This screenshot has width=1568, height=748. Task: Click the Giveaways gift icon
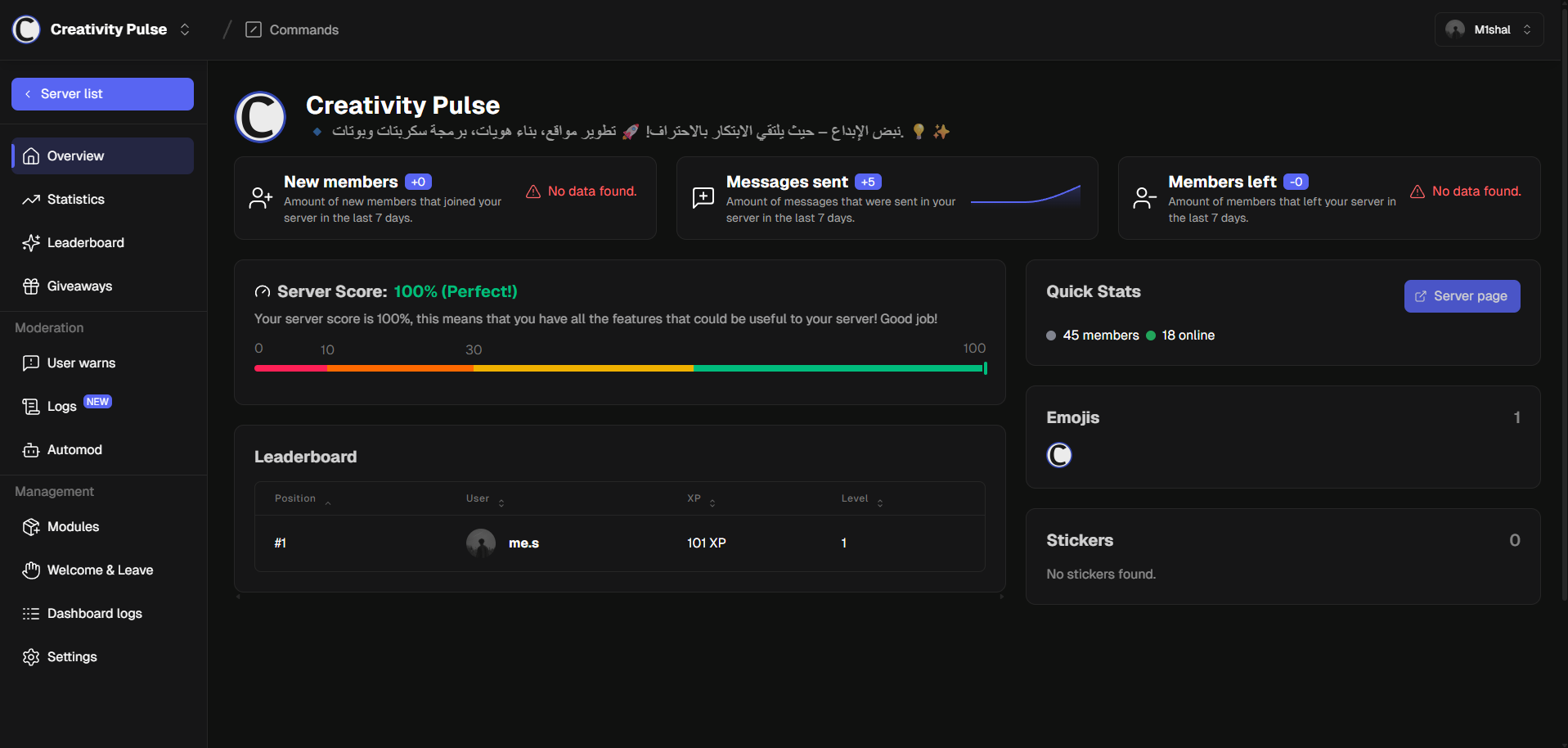tap(31, 286)
